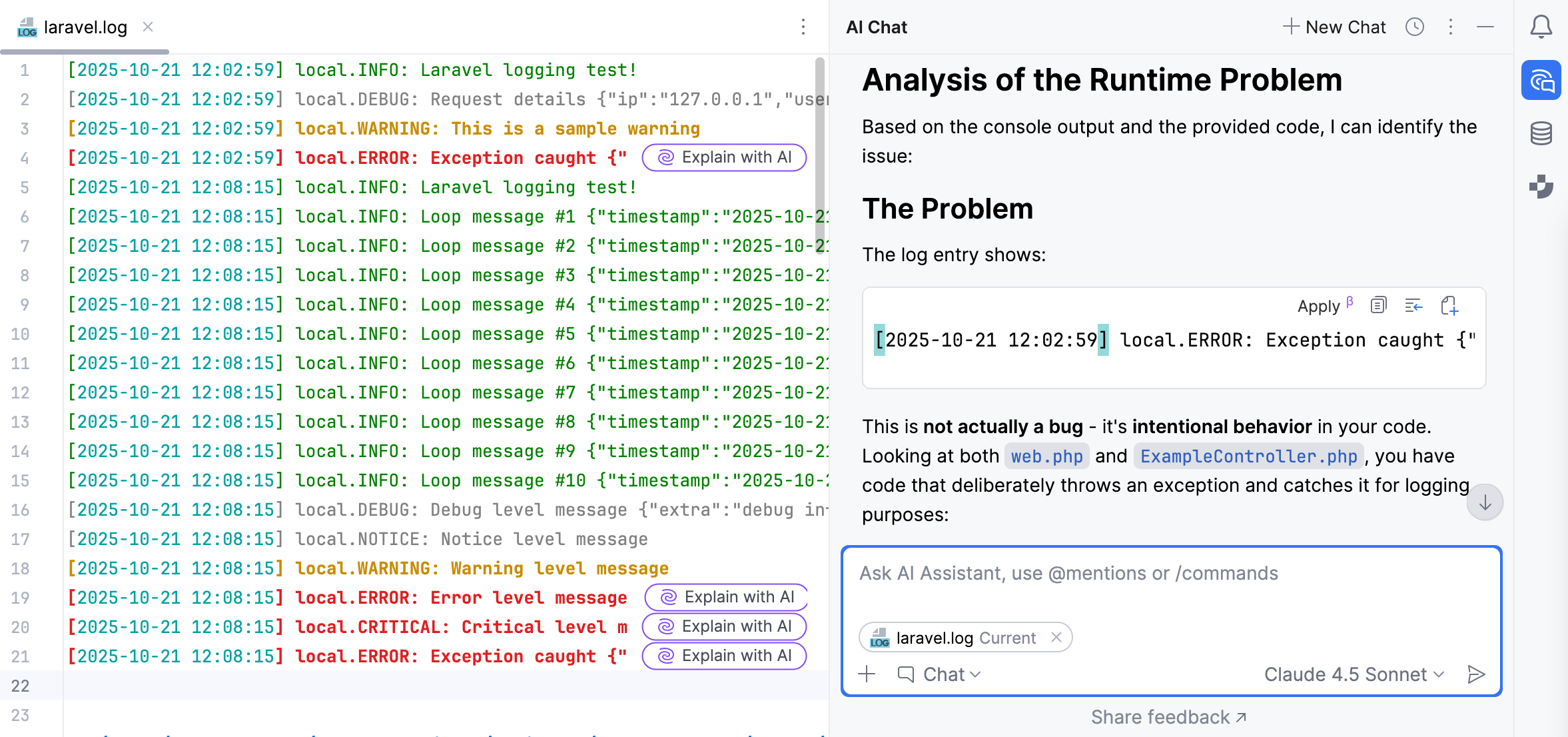Open the AI Assistant tool window icon
The width and height of the screenshot is (1568, 737).
coord(1541,81)
